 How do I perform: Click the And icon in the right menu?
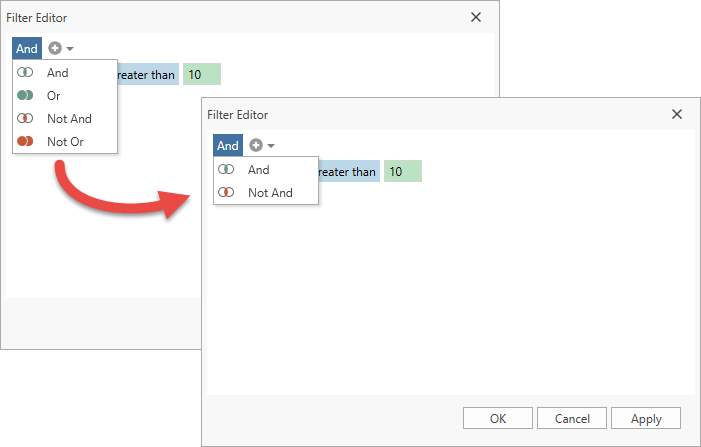click(227, 170)
